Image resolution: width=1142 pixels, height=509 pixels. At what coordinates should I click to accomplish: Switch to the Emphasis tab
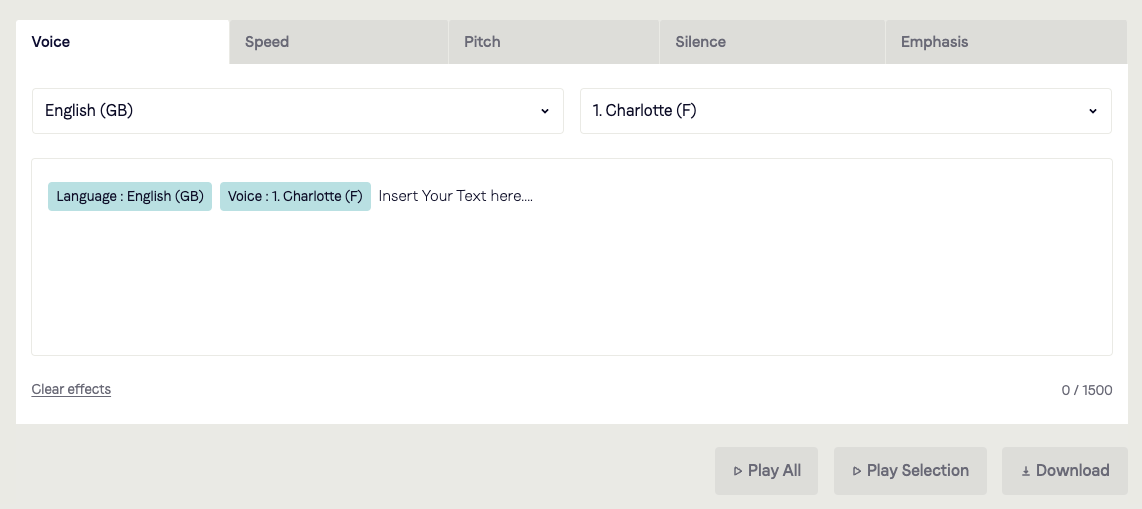point(1007,42)
